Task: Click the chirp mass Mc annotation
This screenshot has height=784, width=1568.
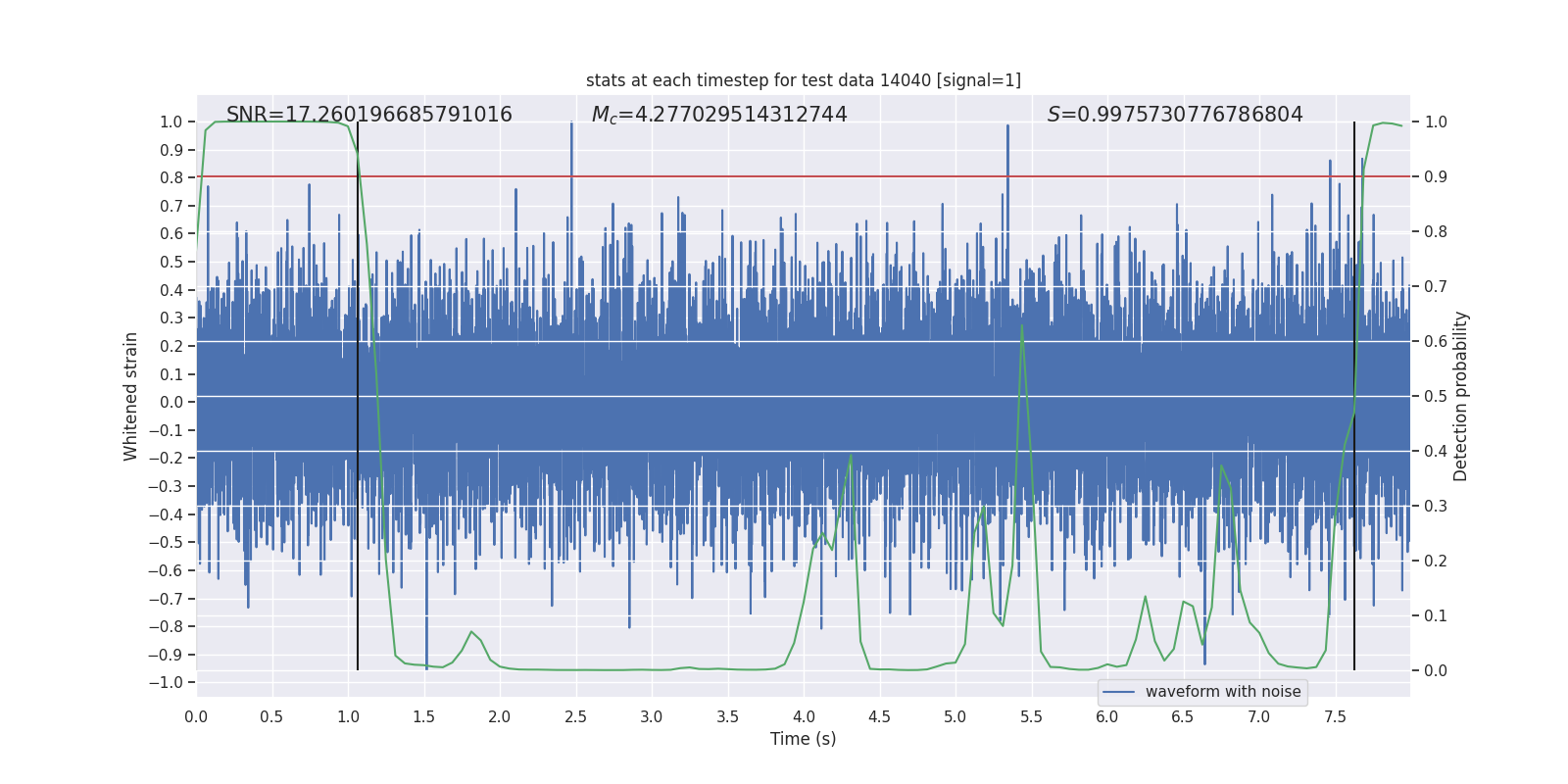Action: (x=718, y=115)
